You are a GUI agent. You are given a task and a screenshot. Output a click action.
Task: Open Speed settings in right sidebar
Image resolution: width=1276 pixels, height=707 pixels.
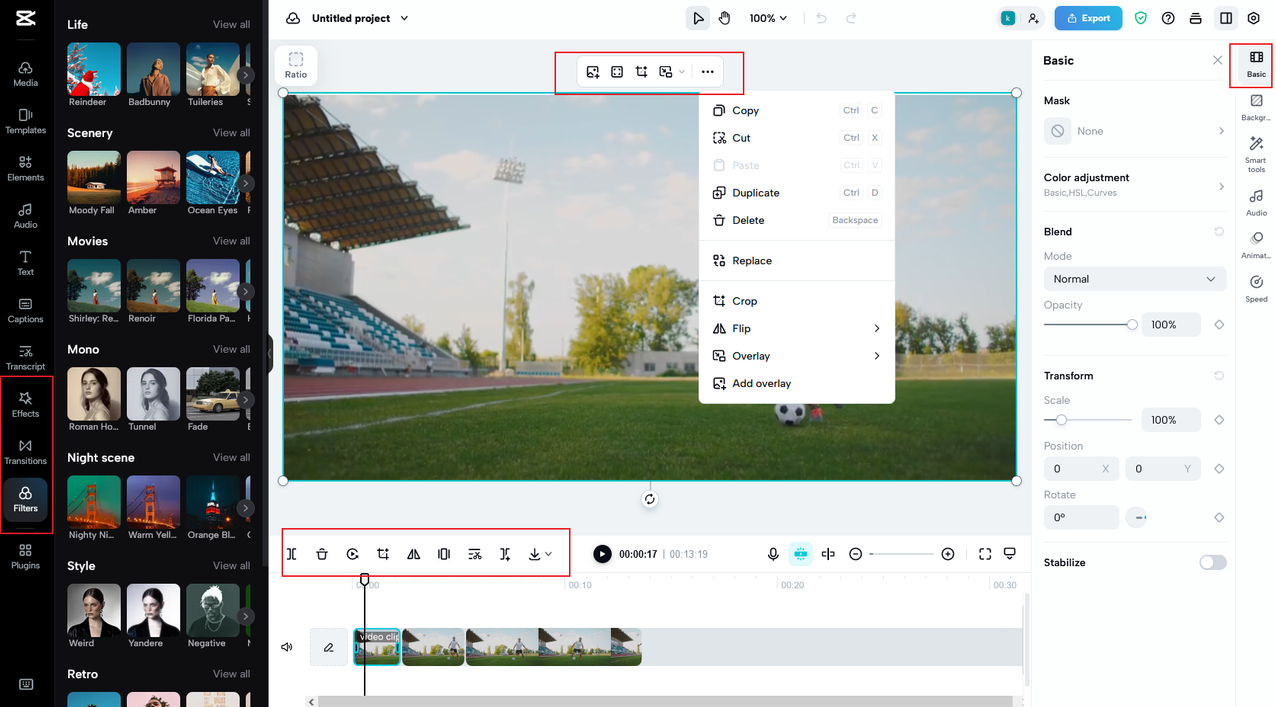coord(1256,289)
